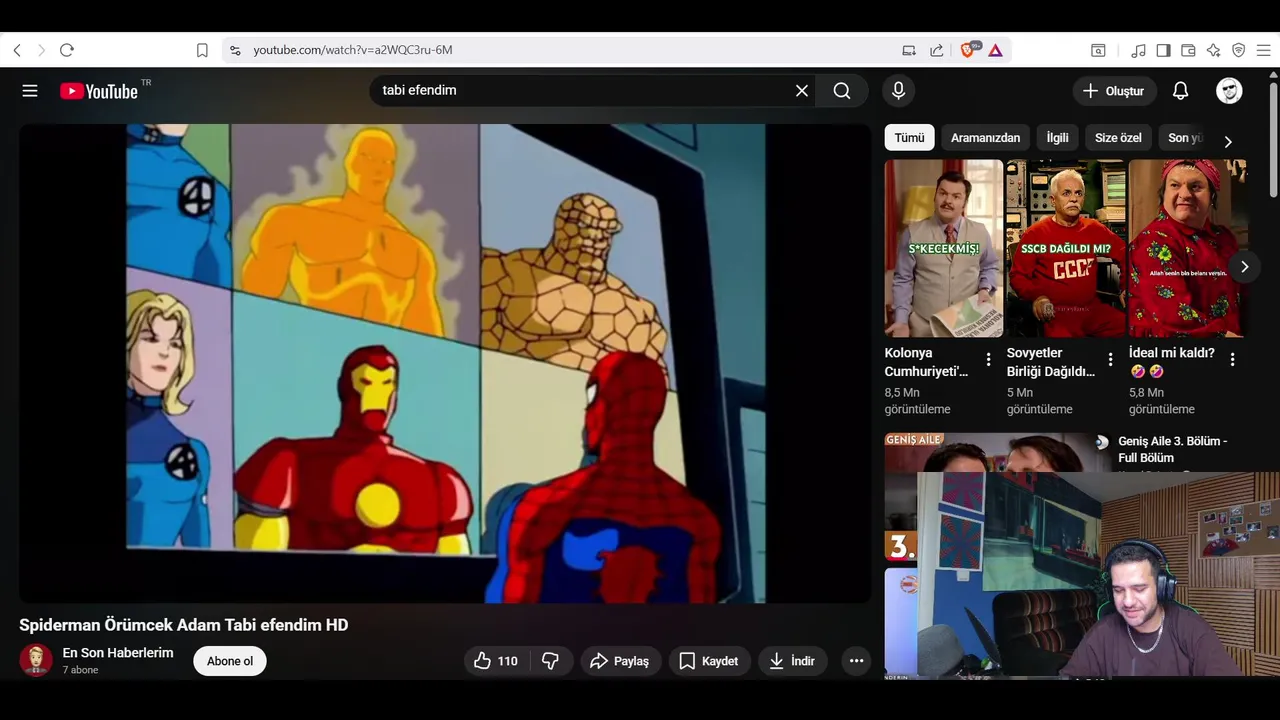
Task: Dislike the video with thumbs down
Action: (x=550, y=661)
